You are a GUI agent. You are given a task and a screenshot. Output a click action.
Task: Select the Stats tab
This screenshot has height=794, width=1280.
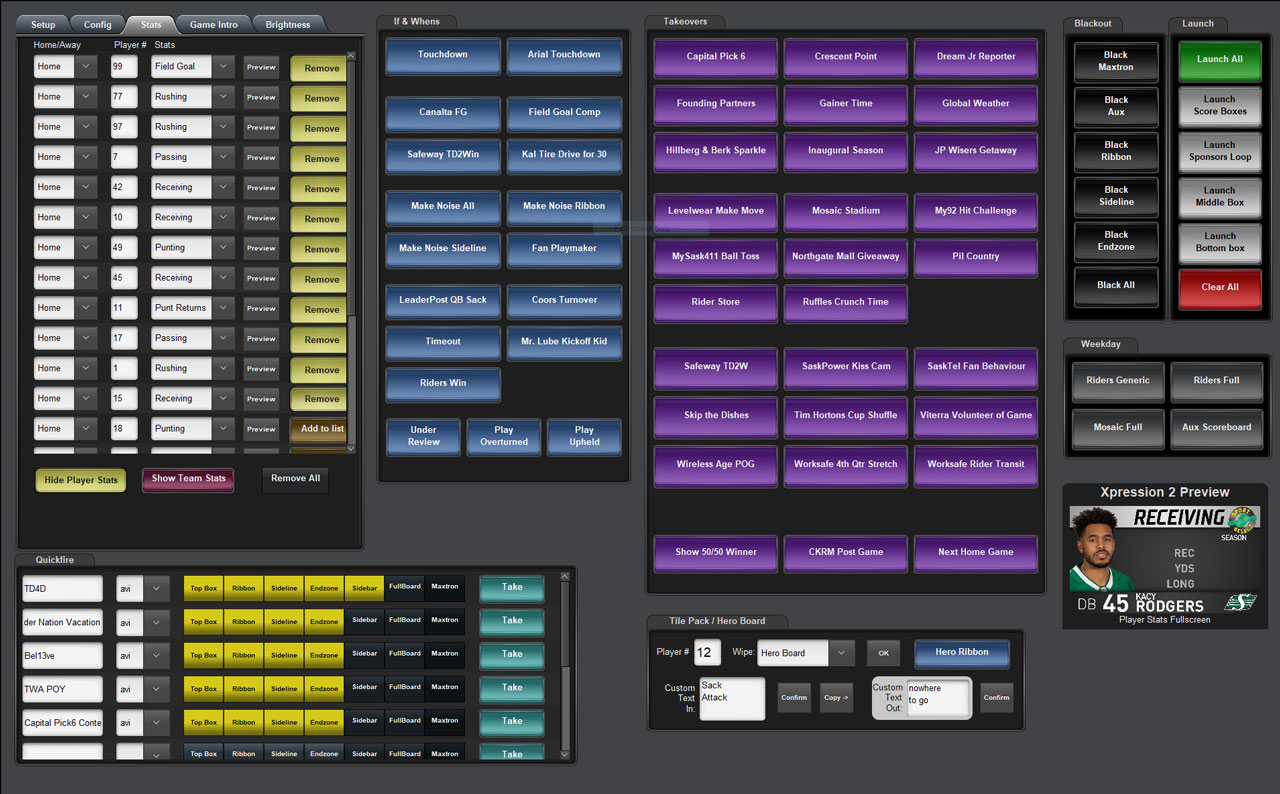coord(151,24)
